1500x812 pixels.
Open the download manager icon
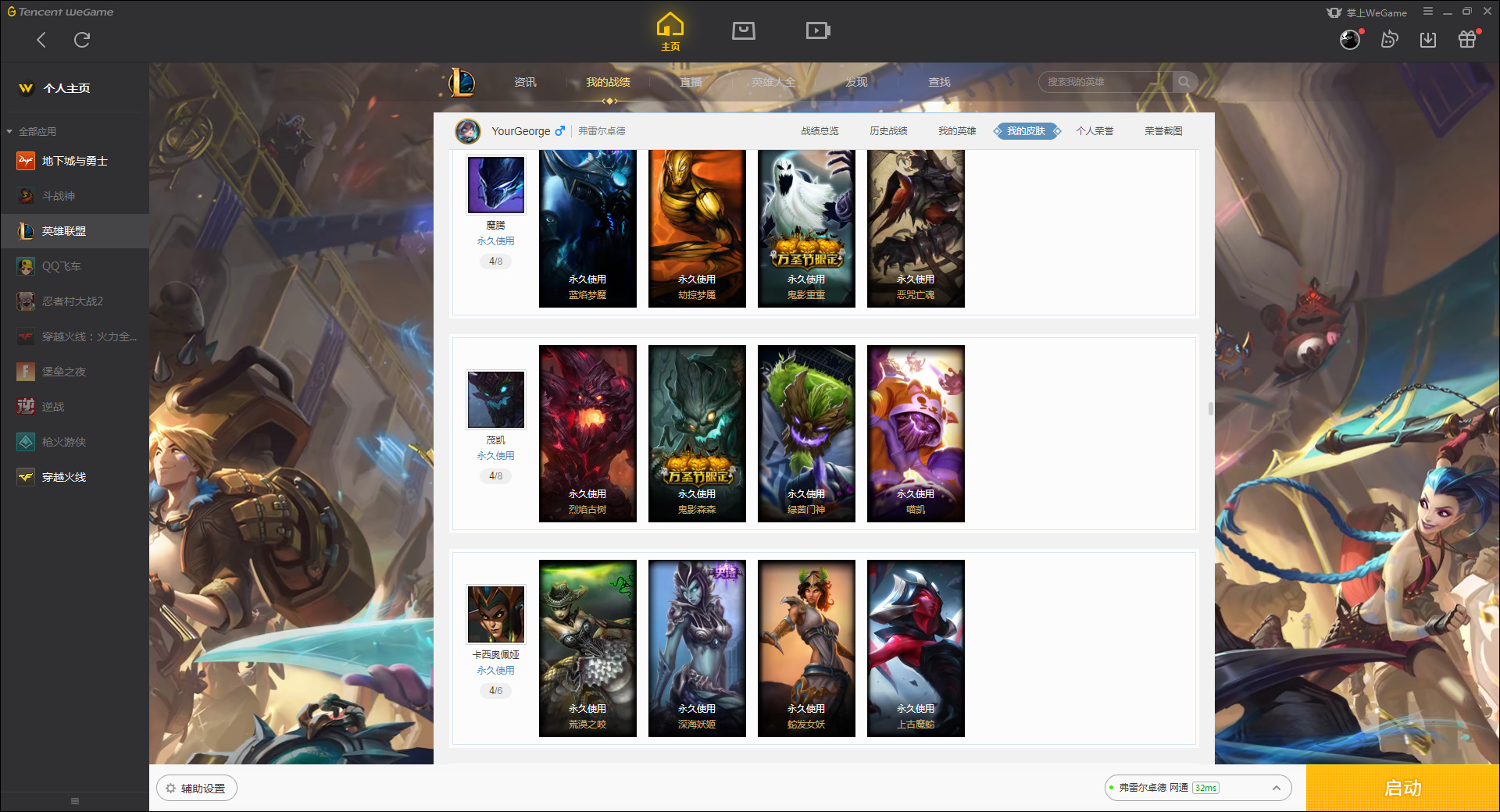pos(1428,39)
